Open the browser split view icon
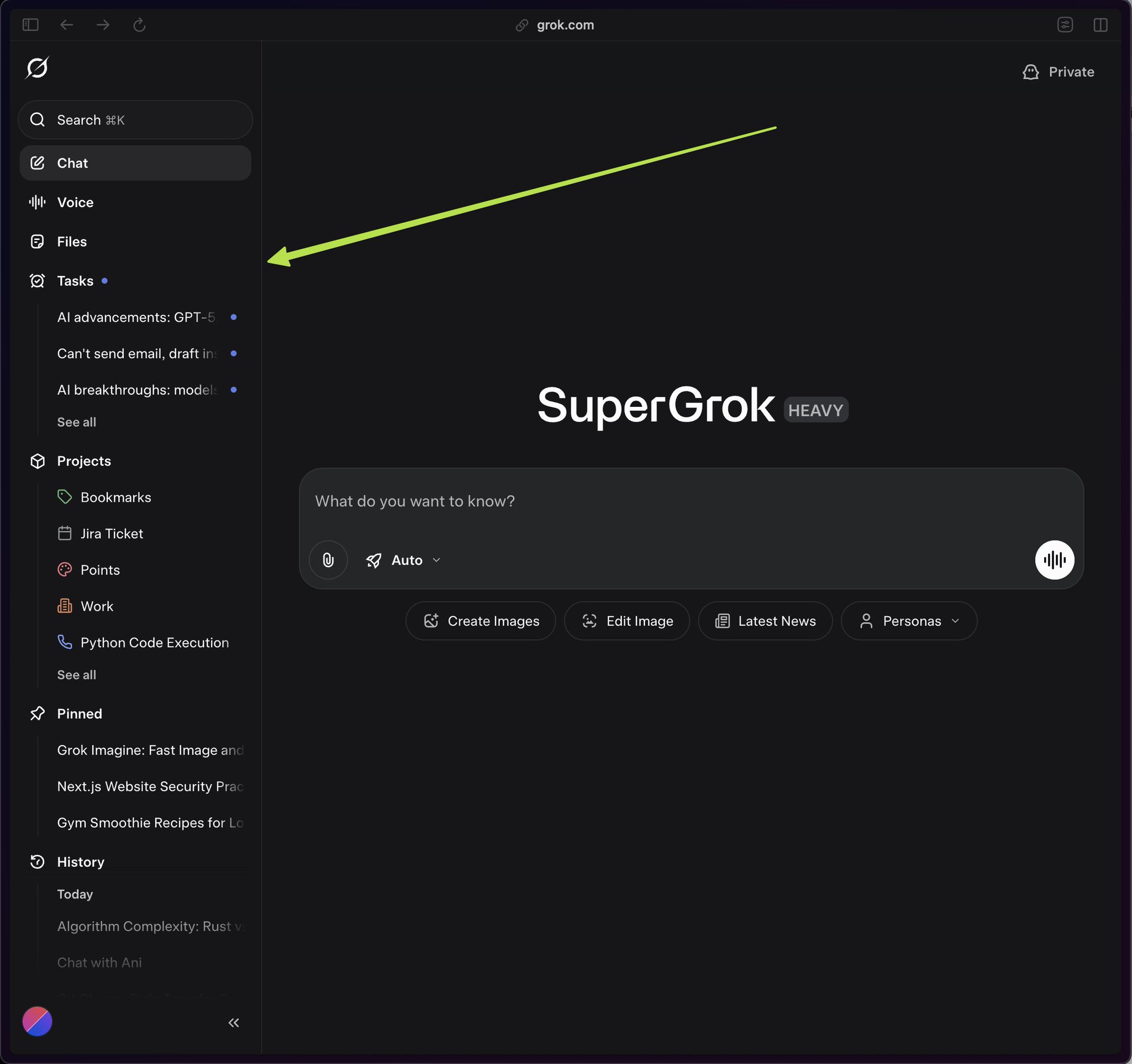 coord(1100,25)
